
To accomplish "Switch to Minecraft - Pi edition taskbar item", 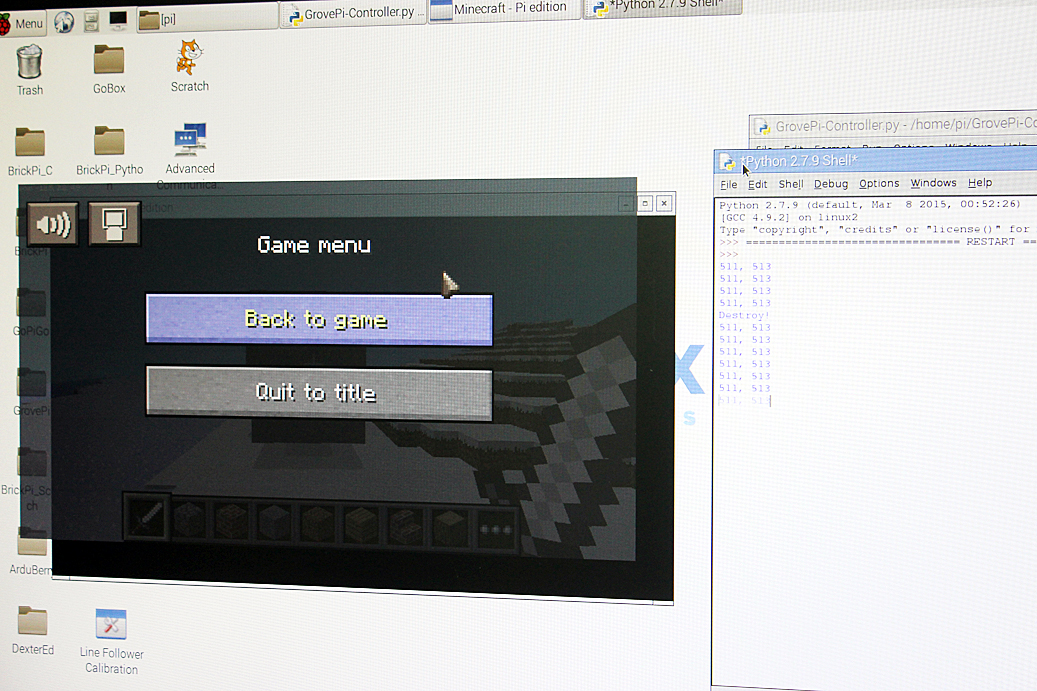I will 505,9.
